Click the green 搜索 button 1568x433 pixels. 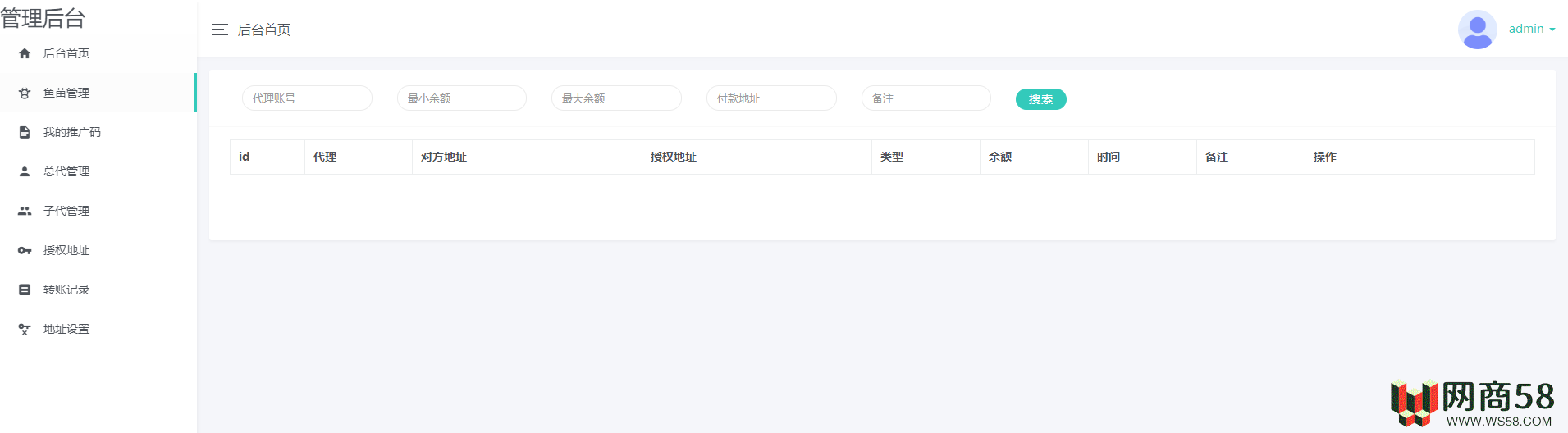pyautogui.click(x=1040, y=99)
